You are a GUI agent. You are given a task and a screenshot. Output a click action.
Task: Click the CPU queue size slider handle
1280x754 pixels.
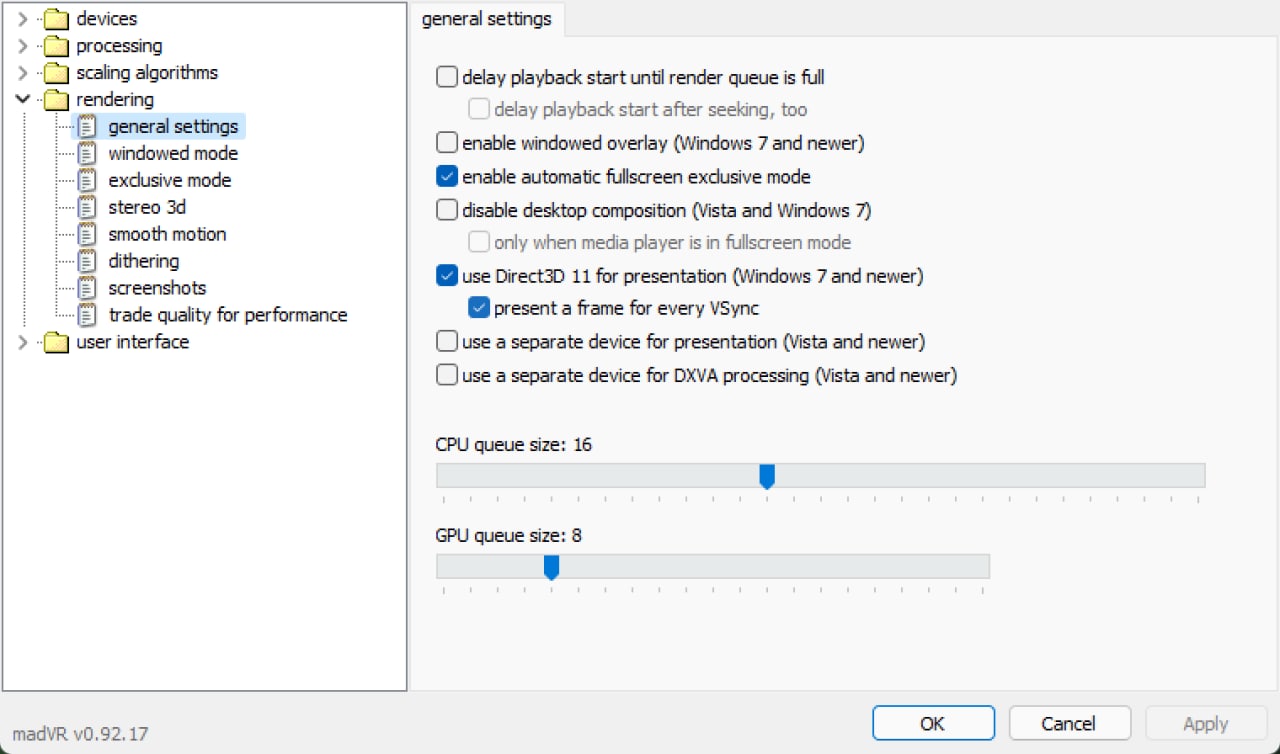(x=767, y=476)
